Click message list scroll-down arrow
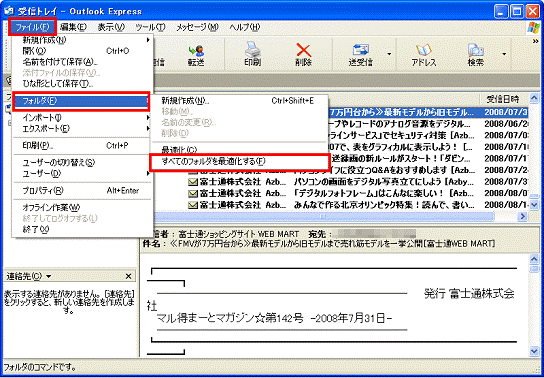Screen dimensions: 544x378 tap(534, 205)
